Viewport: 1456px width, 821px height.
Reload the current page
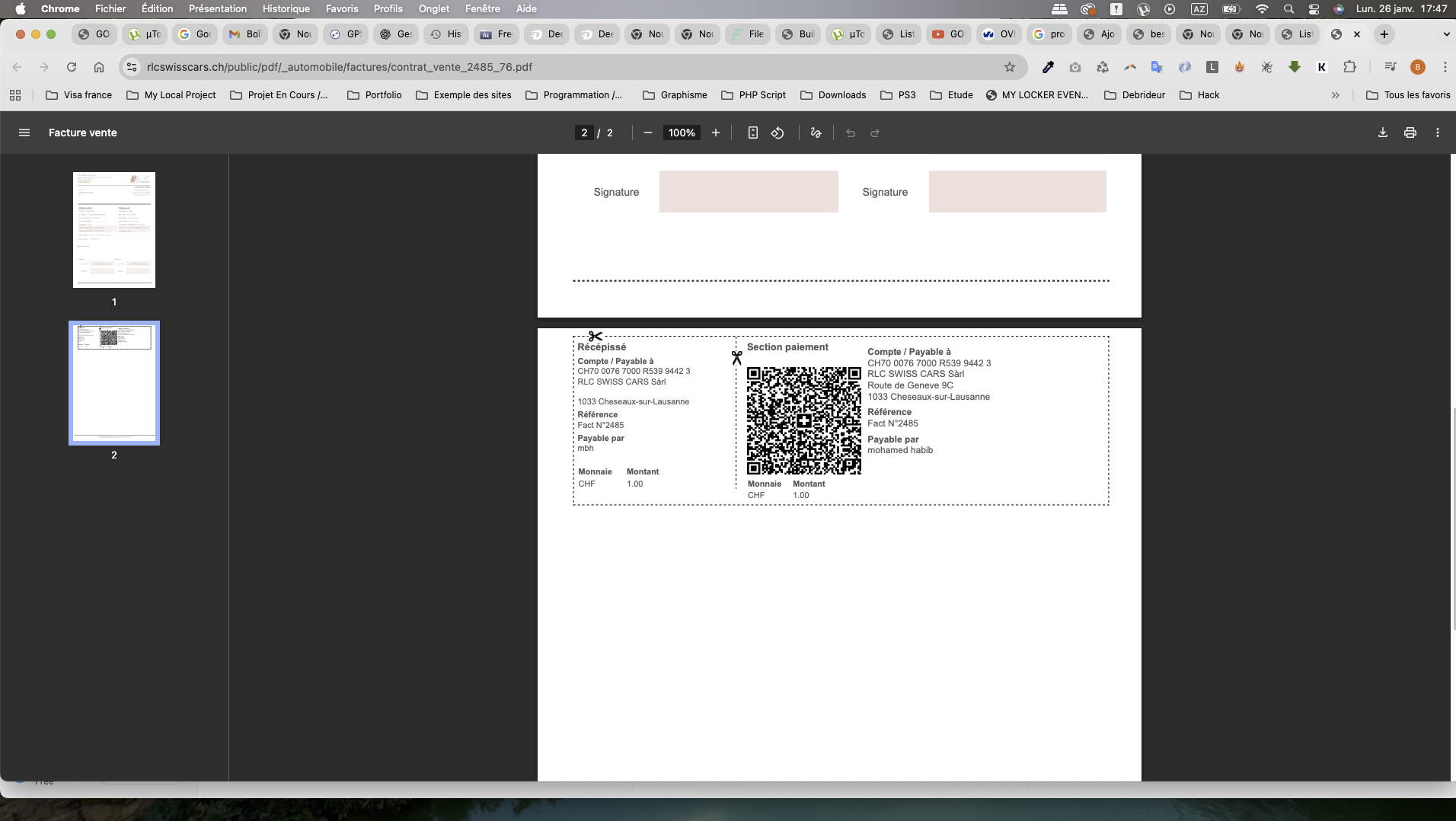coord(72,67)
